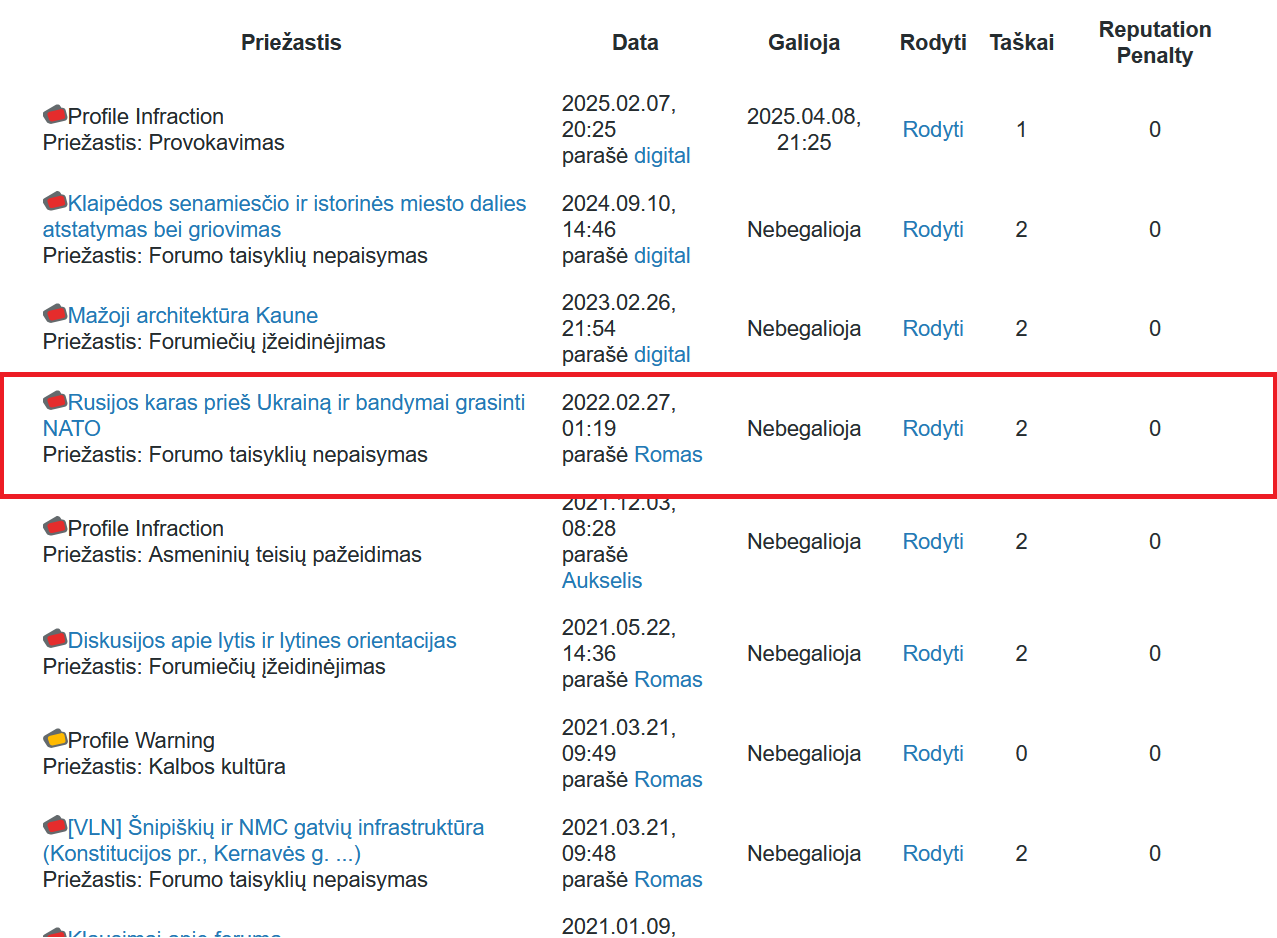Click red card icon beside Profile Infraction Provokavimas
Image resolution: width=1277 pixels, height=938 pixels.
coord(55,115)
